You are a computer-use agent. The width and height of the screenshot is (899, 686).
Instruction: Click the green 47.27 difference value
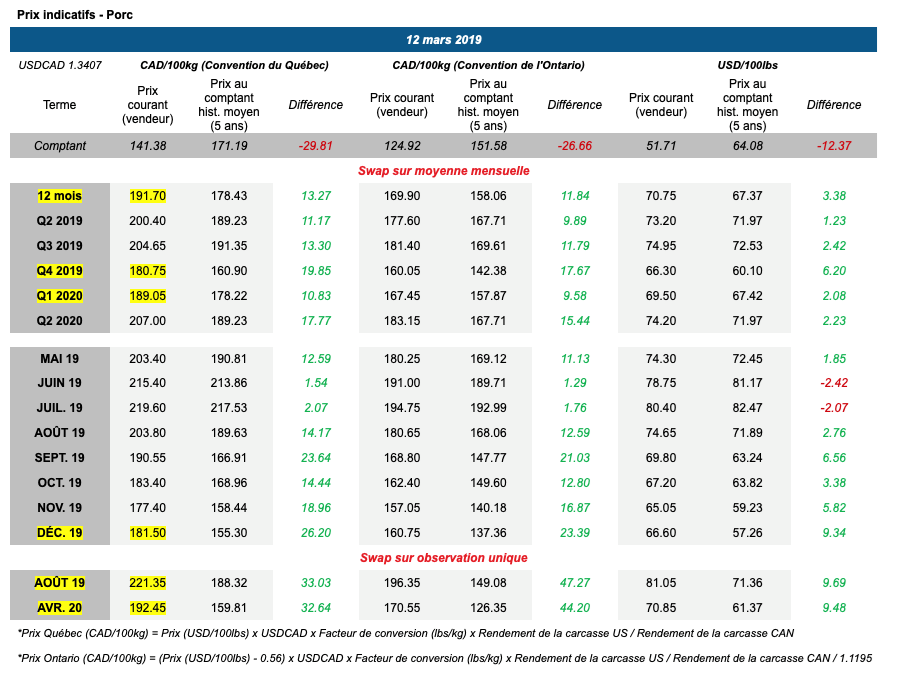pyautogui.click(x=574, y=582)
